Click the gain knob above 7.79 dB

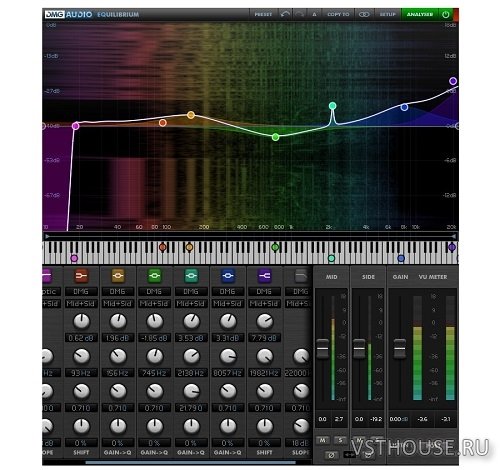(x=265, y=321)
